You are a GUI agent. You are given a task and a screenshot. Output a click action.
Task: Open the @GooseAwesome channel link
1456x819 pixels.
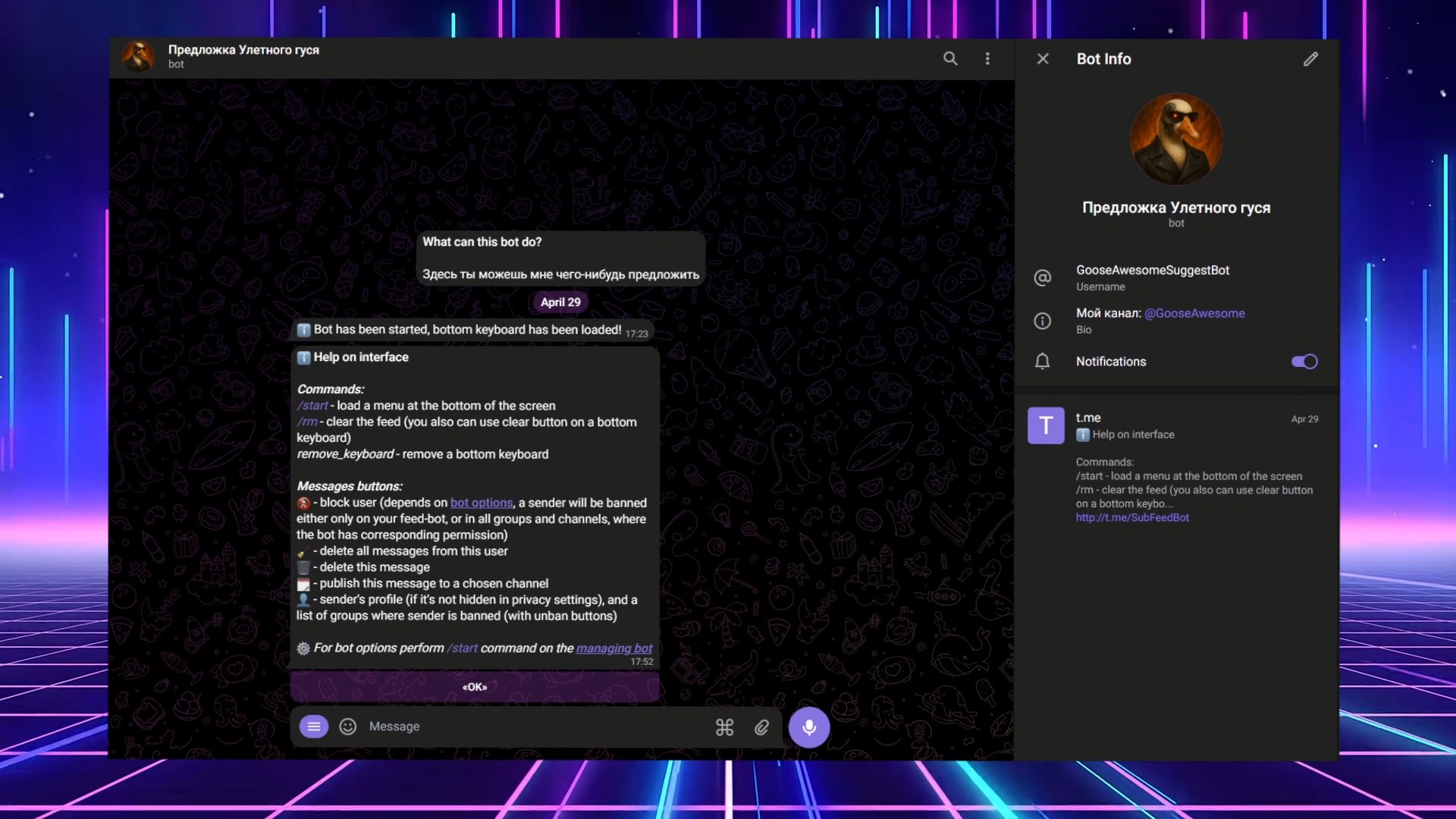[1194, 313]
